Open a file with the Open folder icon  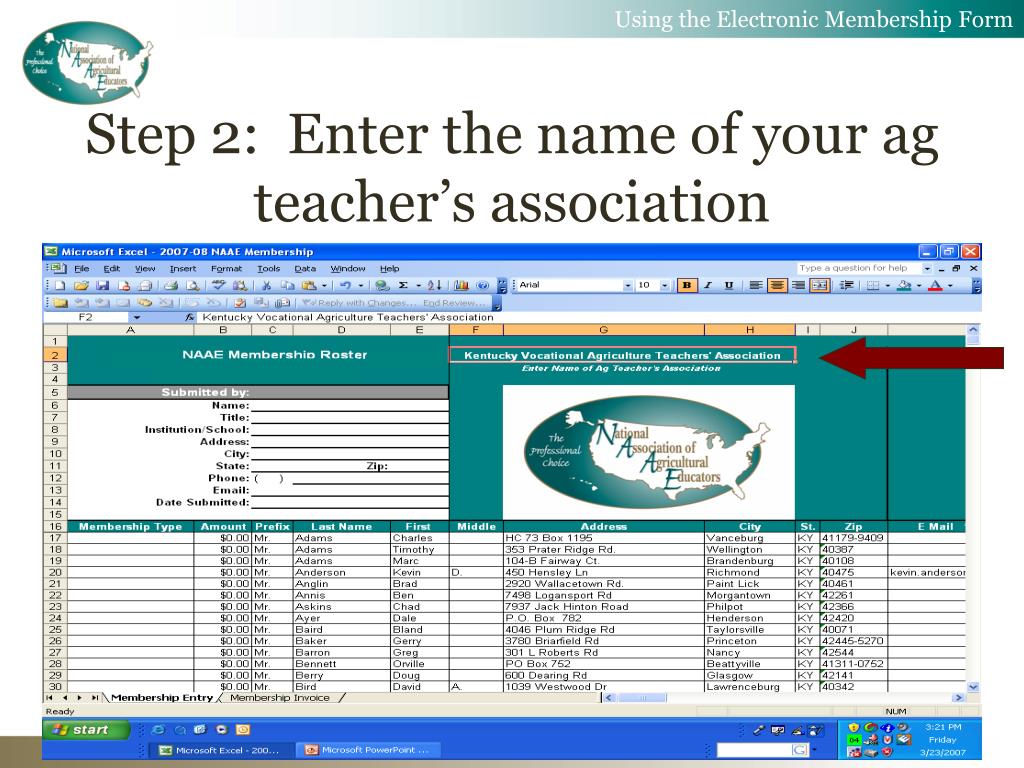(x=81, y=285)
